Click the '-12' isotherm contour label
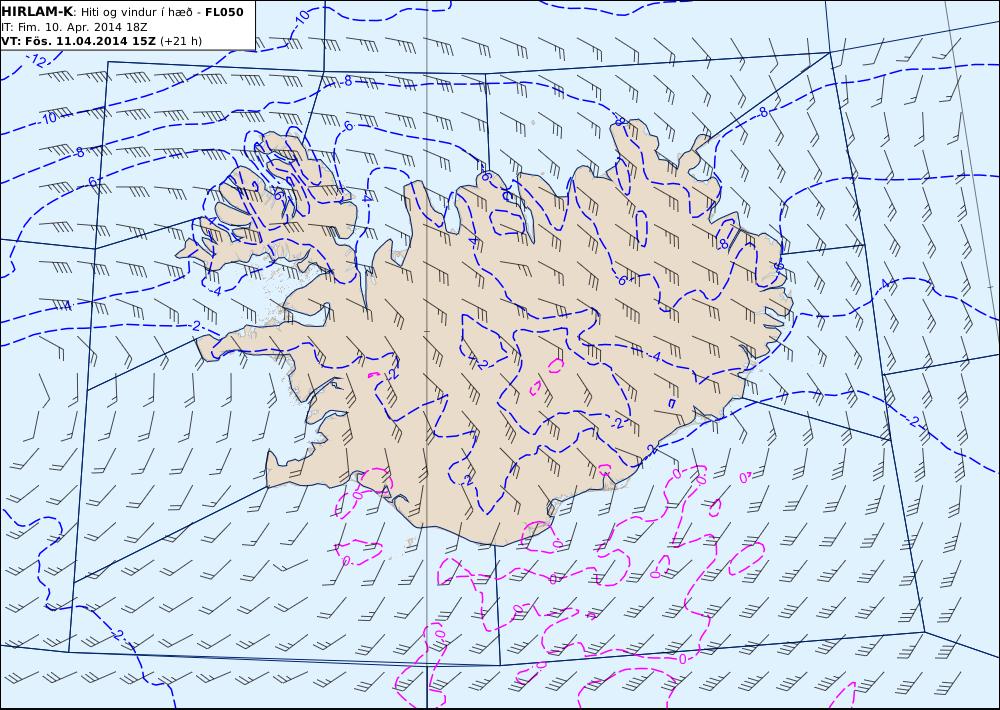The height and width of the screenshot is (710, 1000). pyautogui.click(x=36, y=61)
